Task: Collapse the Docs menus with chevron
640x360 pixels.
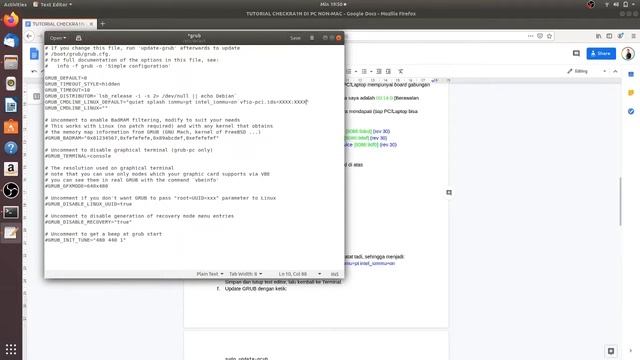Action: click(x=616, y=71)
